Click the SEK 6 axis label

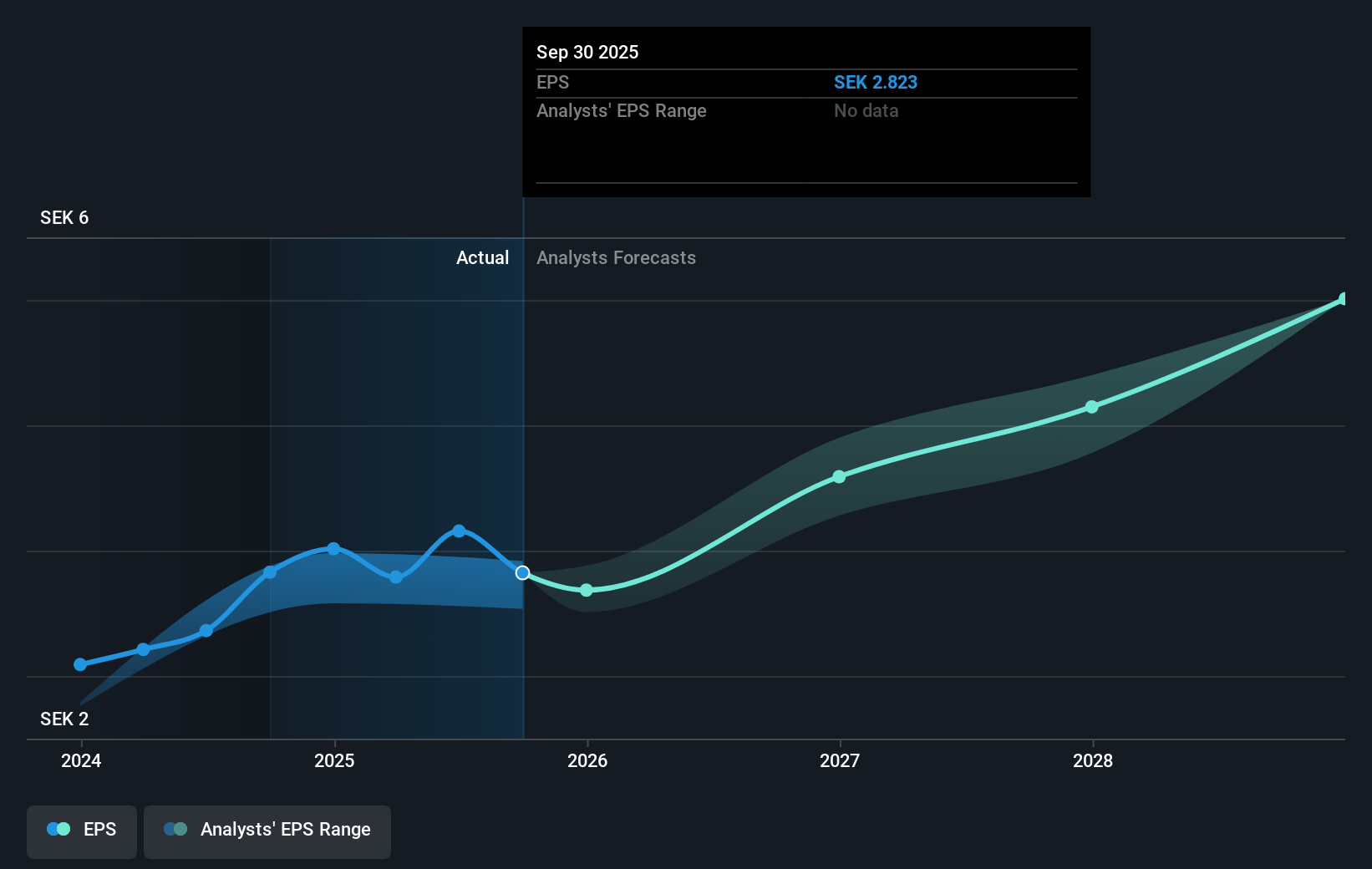point(64,218)
